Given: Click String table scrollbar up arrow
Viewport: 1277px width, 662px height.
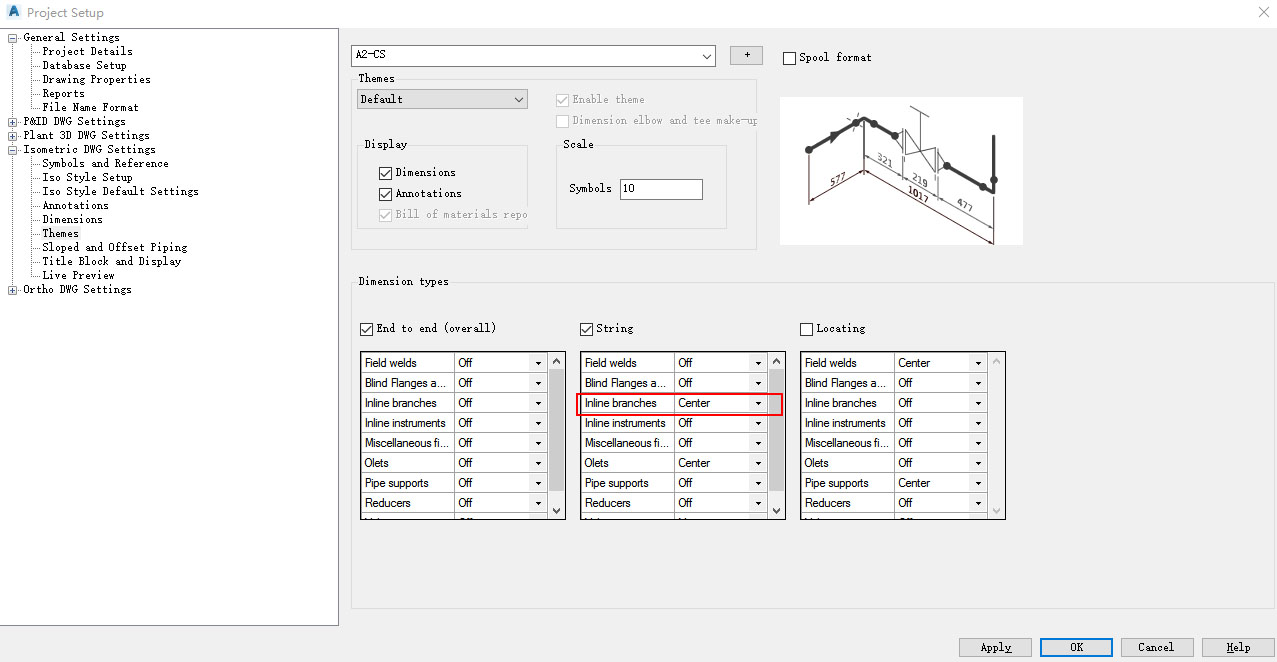Looking at the screenshot, I should [x=777, y=361].
